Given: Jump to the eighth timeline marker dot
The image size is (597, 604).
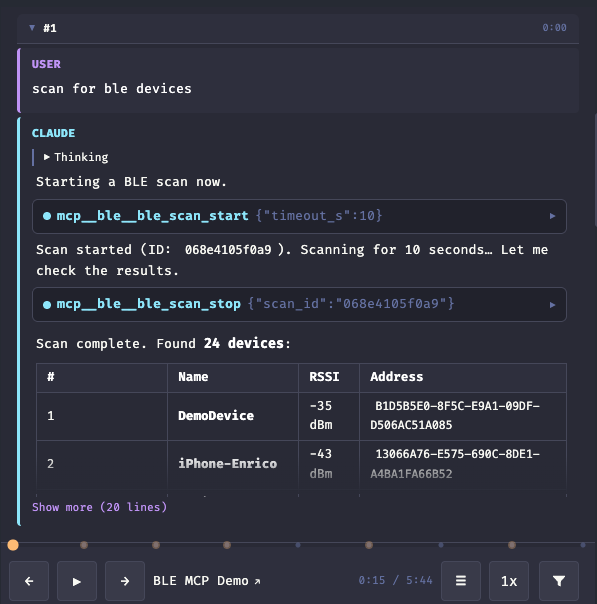Looking at the screenshot, I should (x=512, y=545).
